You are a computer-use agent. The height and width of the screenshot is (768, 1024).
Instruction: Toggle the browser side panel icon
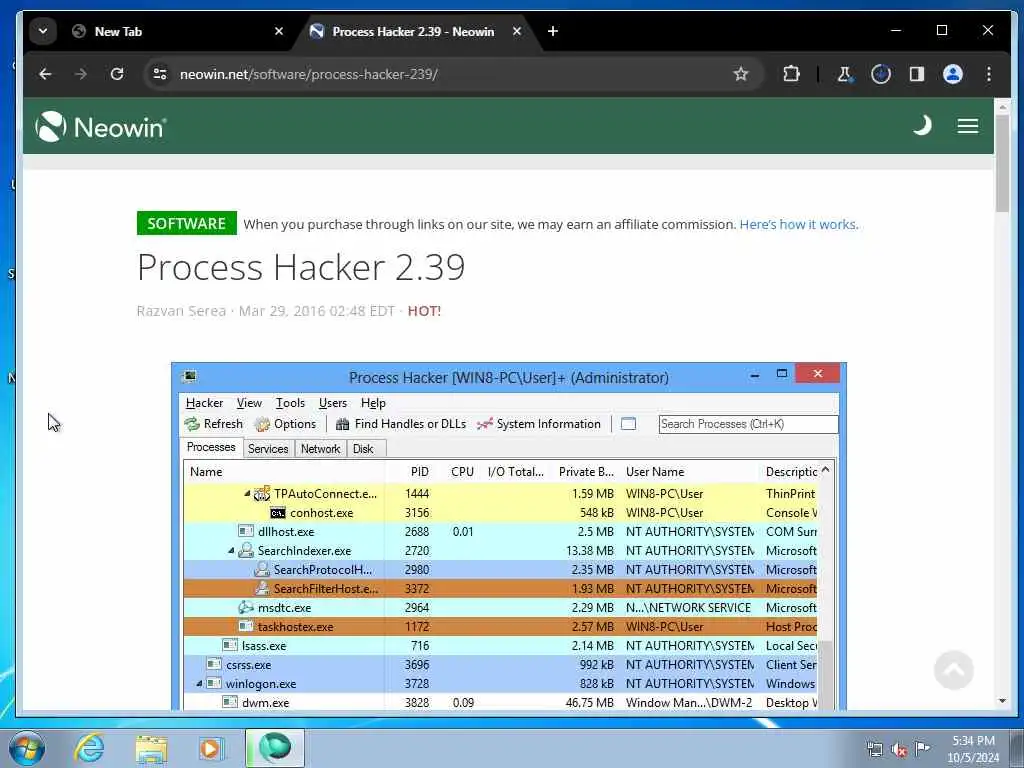coord(917,74)
